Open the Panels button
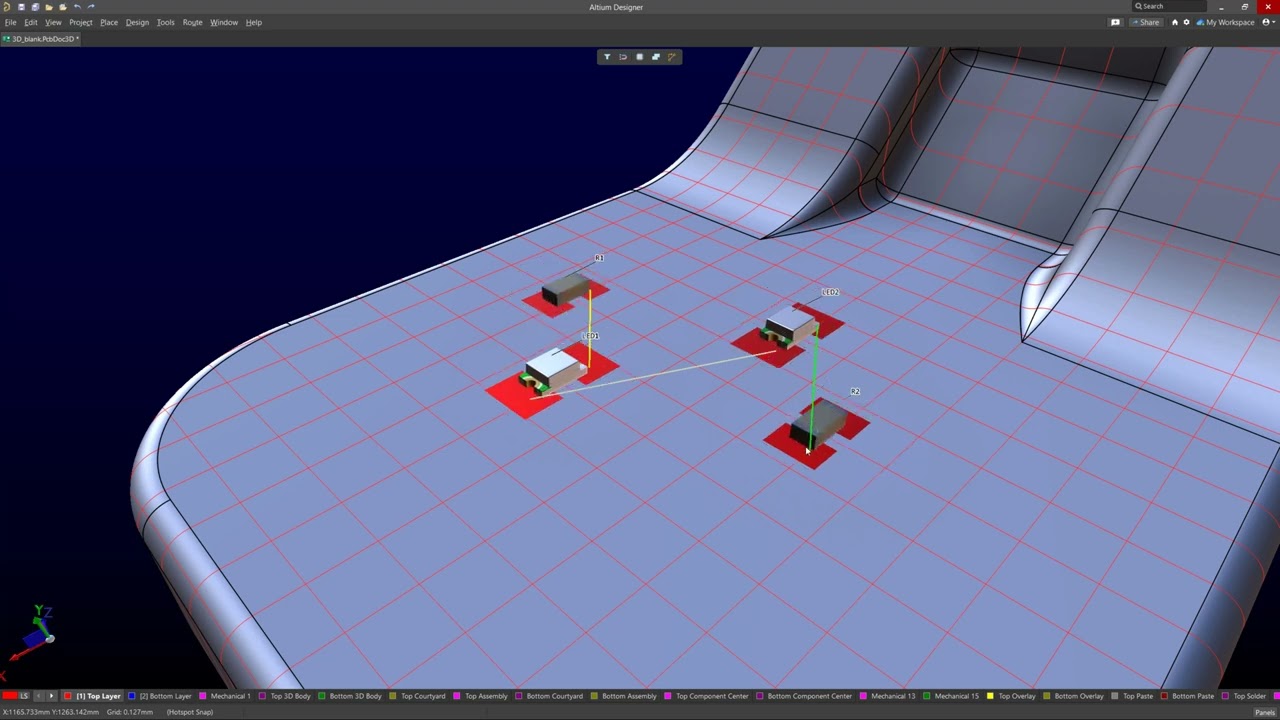Viewport: 1280px width, 720px height. click(1264, 712)
